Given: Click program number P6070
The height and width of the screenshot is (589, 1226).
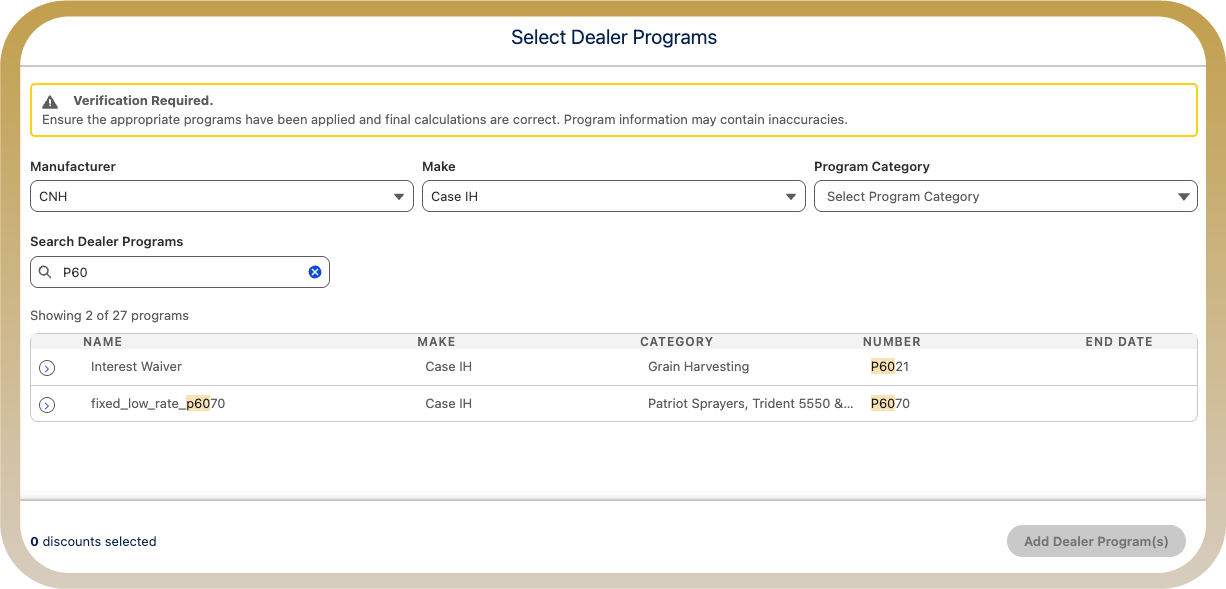Looking at the screenshot, I should point(890,404).
